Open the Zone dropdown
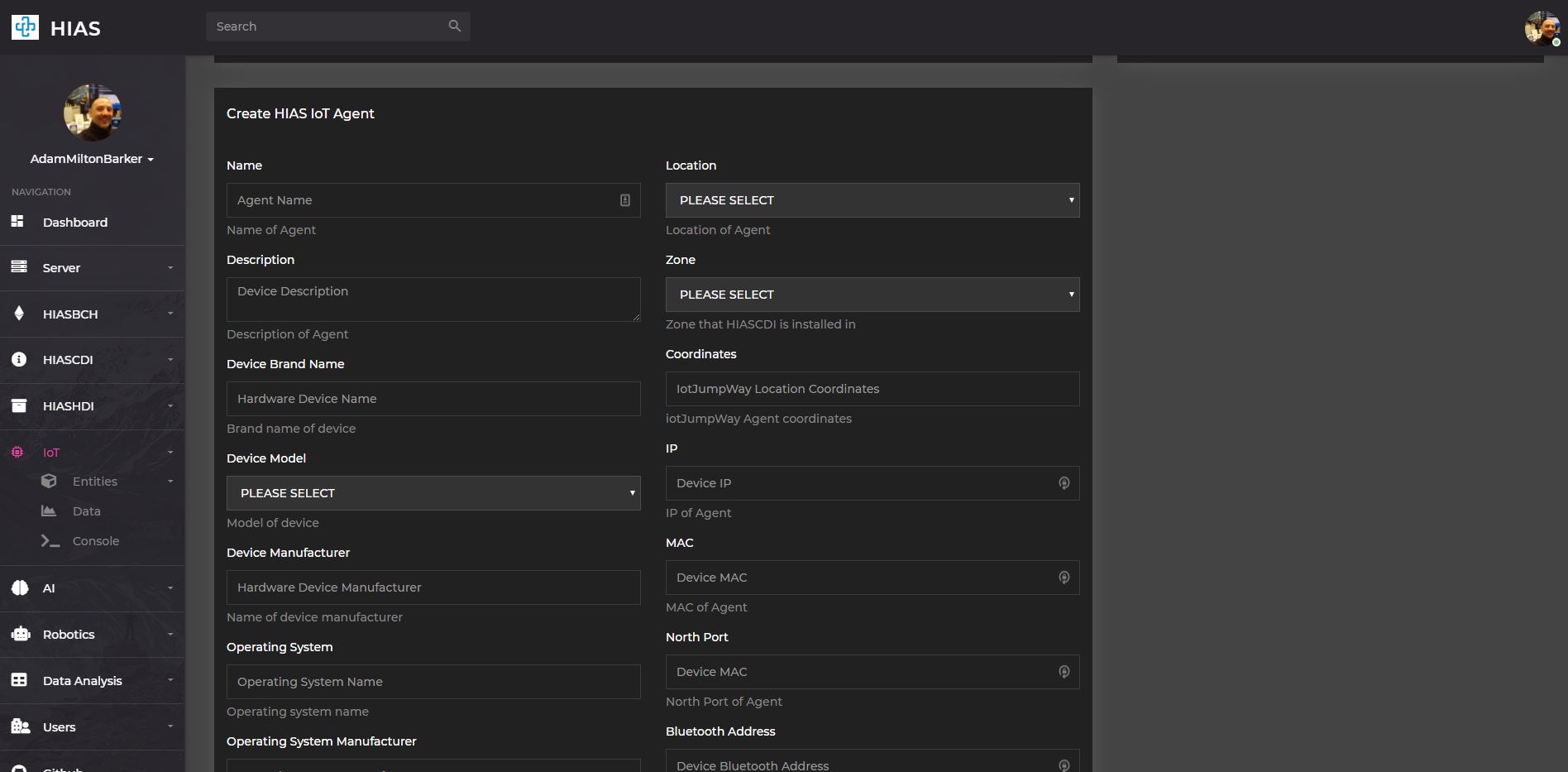The image size is (1568, 772). coord(872,295)
